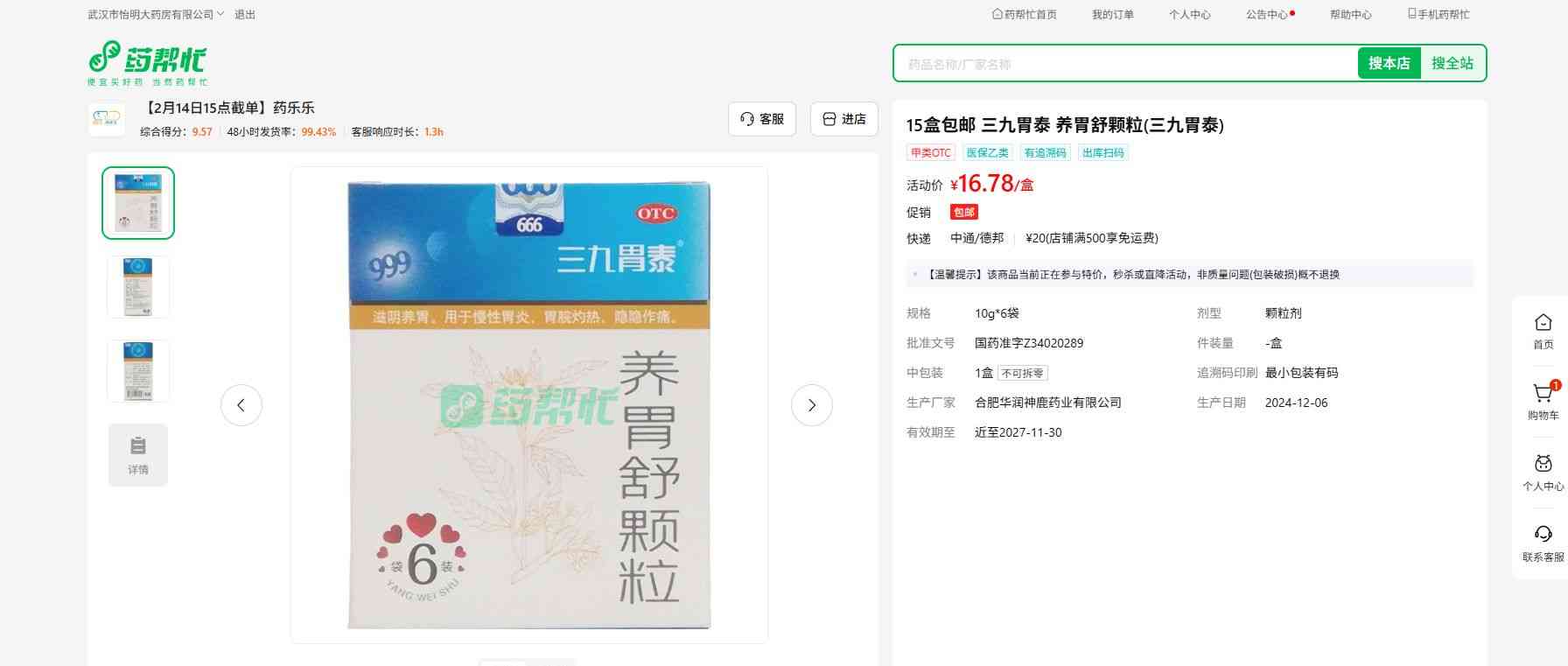Show previous product image with left arrow
The height and width of the screenshot is (666, 1568).
[241, 405]
